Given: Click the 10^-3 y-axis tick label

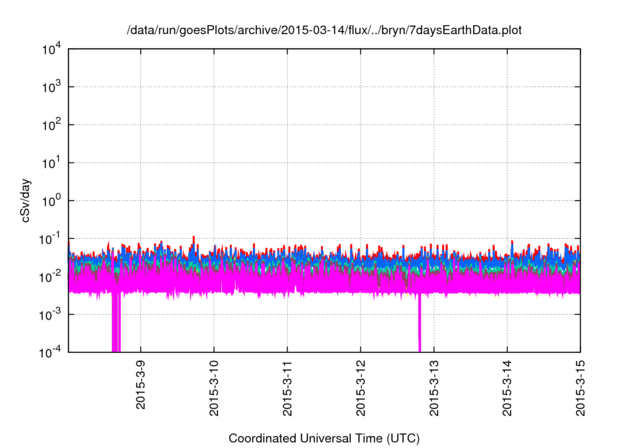Looking at the screenshot, I should click(x=49, y=315).
